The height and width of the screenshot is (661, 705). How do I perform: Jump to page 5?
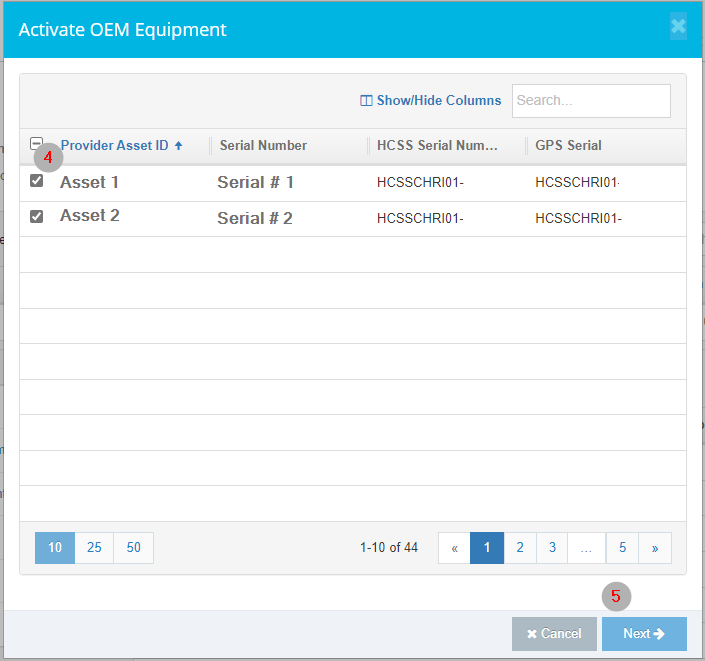tap(622, 548)
